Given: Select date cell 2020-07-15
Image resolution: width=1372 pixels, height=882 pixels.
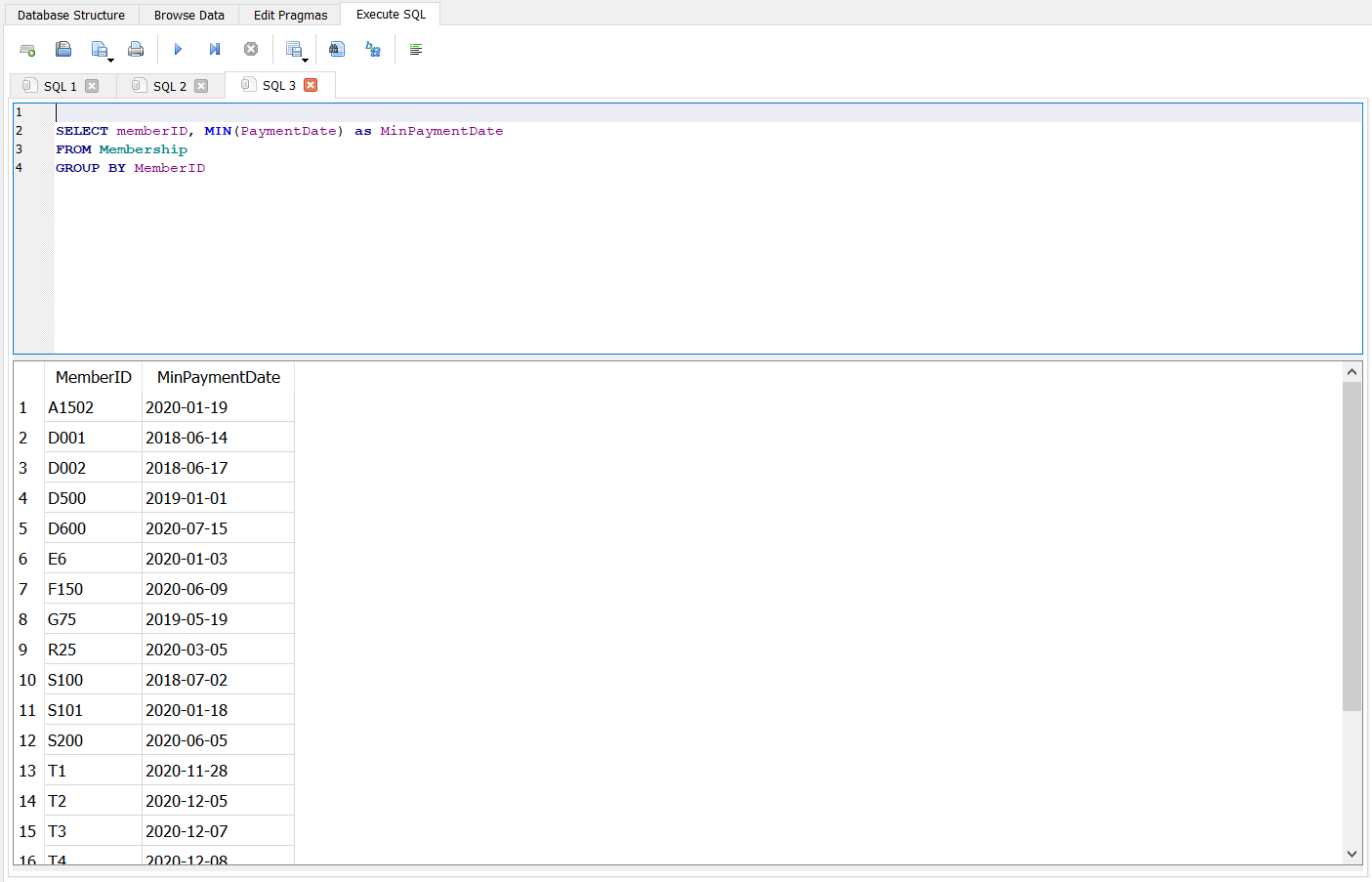Looking at the screenshot, I should (x=218, y=528).
